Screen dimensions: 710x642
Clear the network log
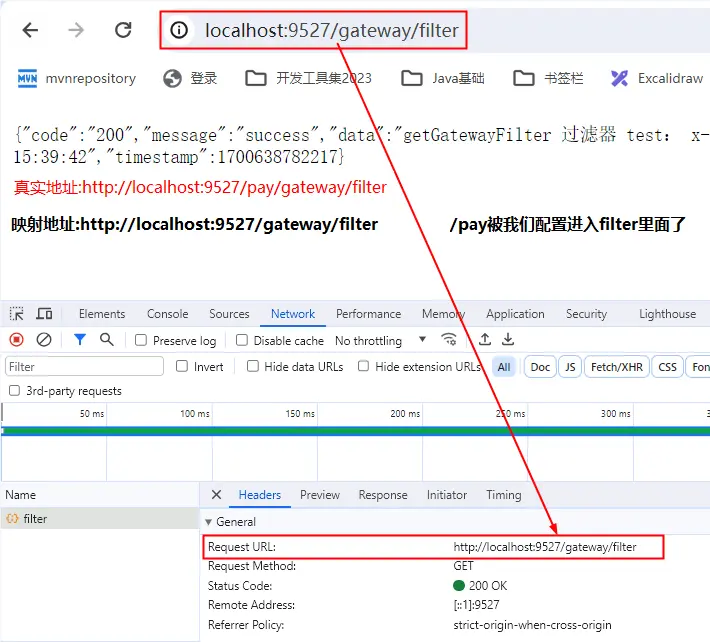[x=44, y=340]
